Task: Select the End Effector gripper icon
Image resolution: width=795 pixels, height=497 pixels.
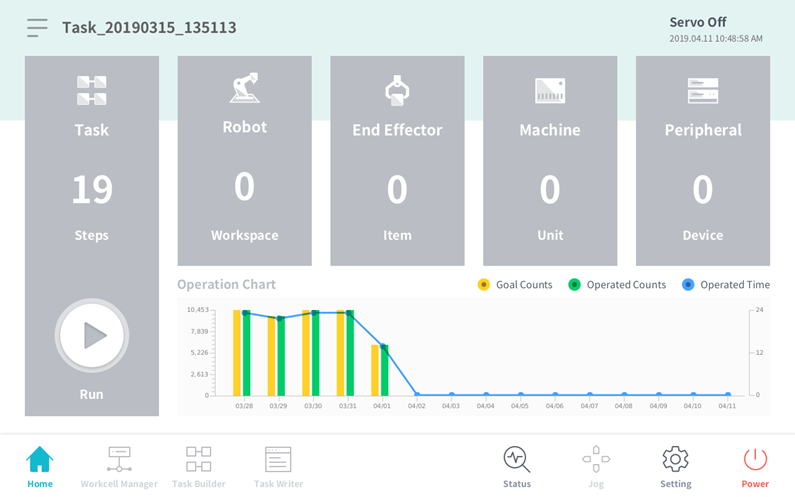Action: (397, 91)
